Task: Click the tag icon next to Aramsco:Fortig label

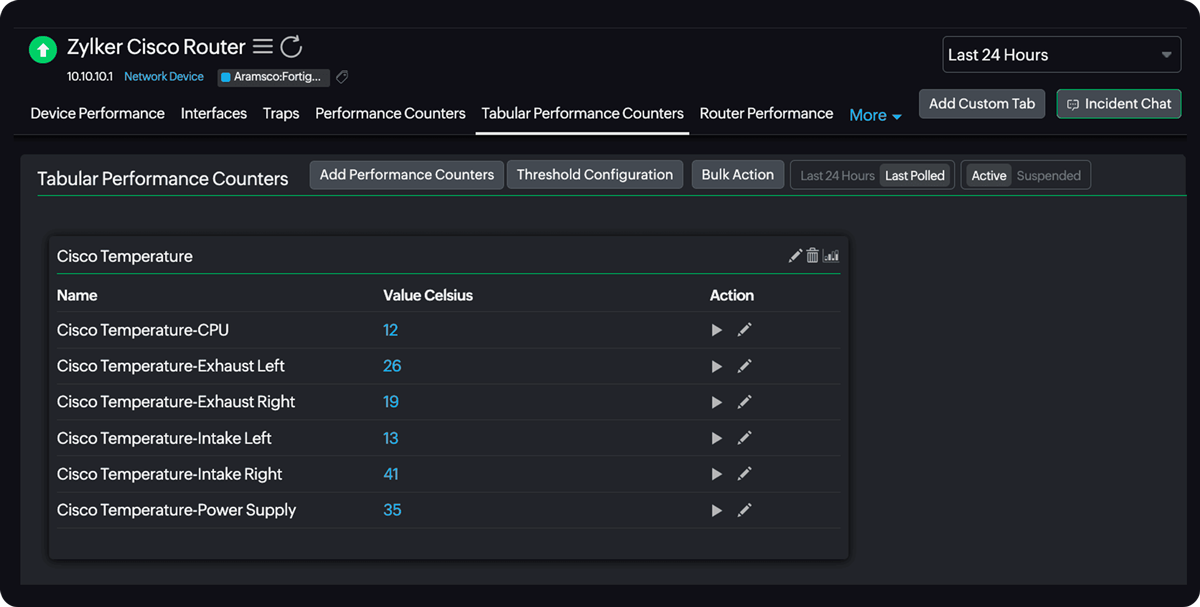Action: click(x=341, y=77)
